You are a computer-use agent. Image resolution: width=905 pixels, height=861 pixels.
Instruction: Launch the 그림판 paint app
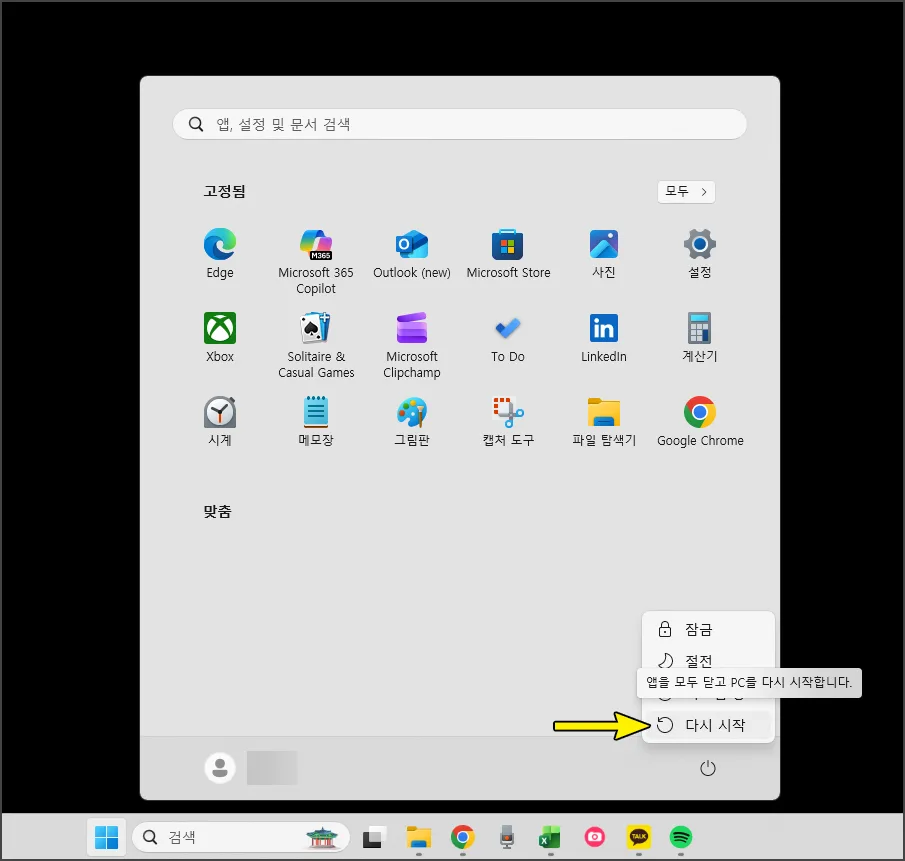(x=412, y=421)
